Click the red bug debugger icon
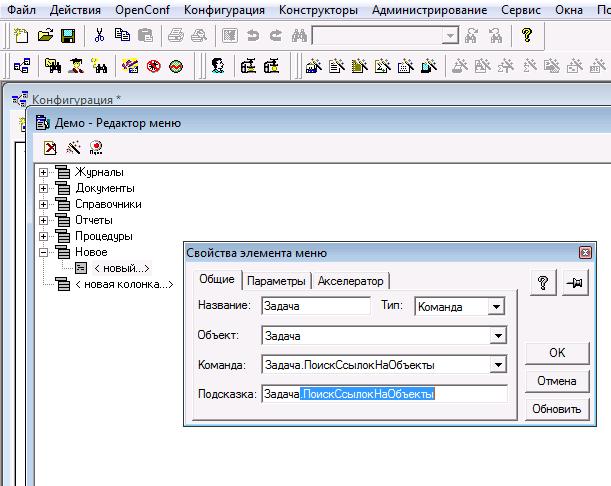Screen dimensions: 611x486 pos(154,66)
